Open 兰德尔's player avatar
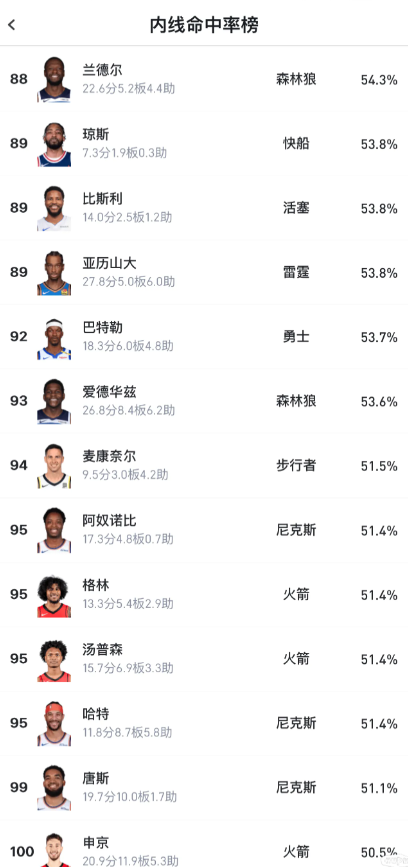 (54, 80)
